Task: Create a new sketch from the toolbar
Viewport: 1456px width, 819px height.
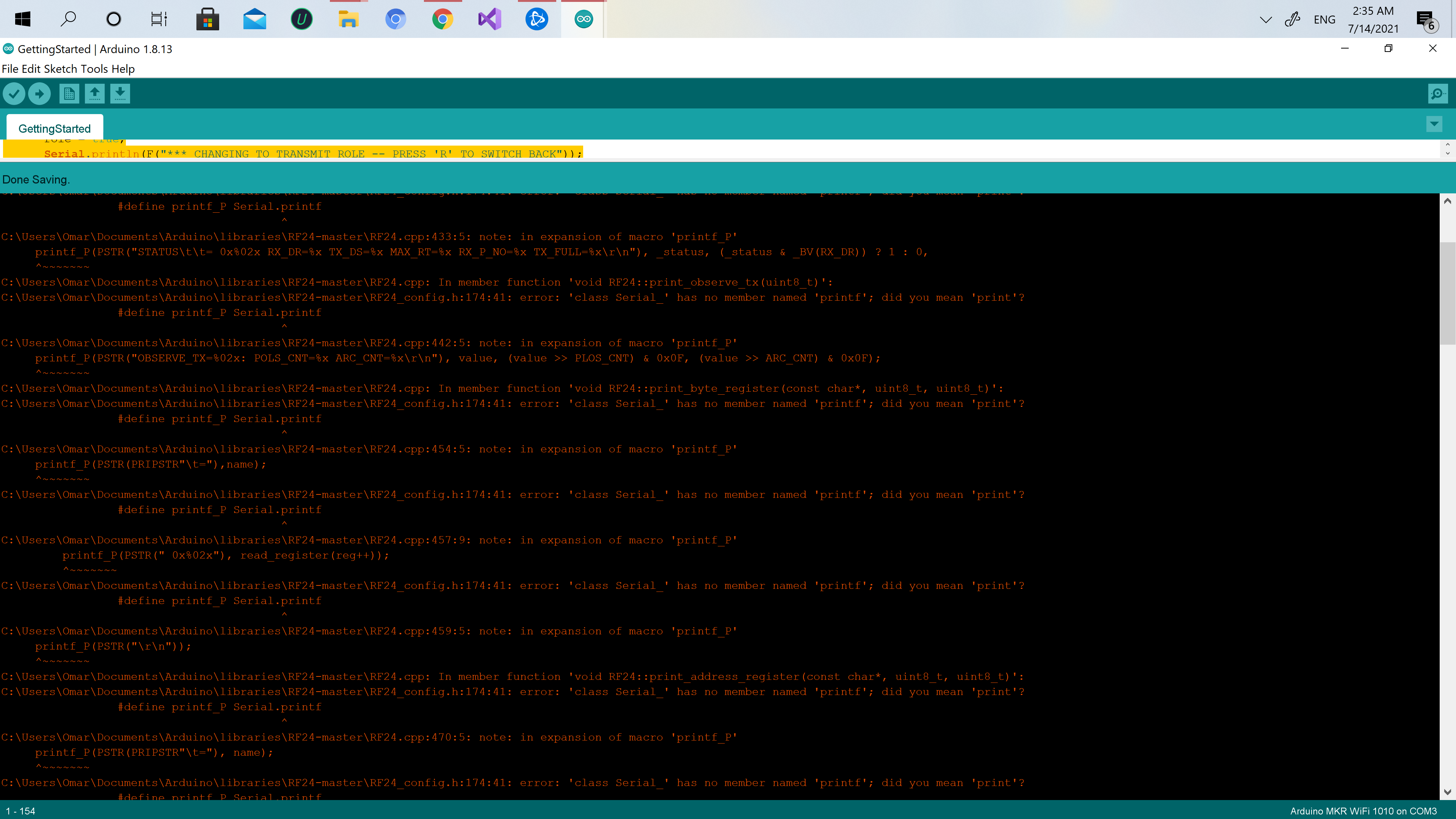Action: 69,93
